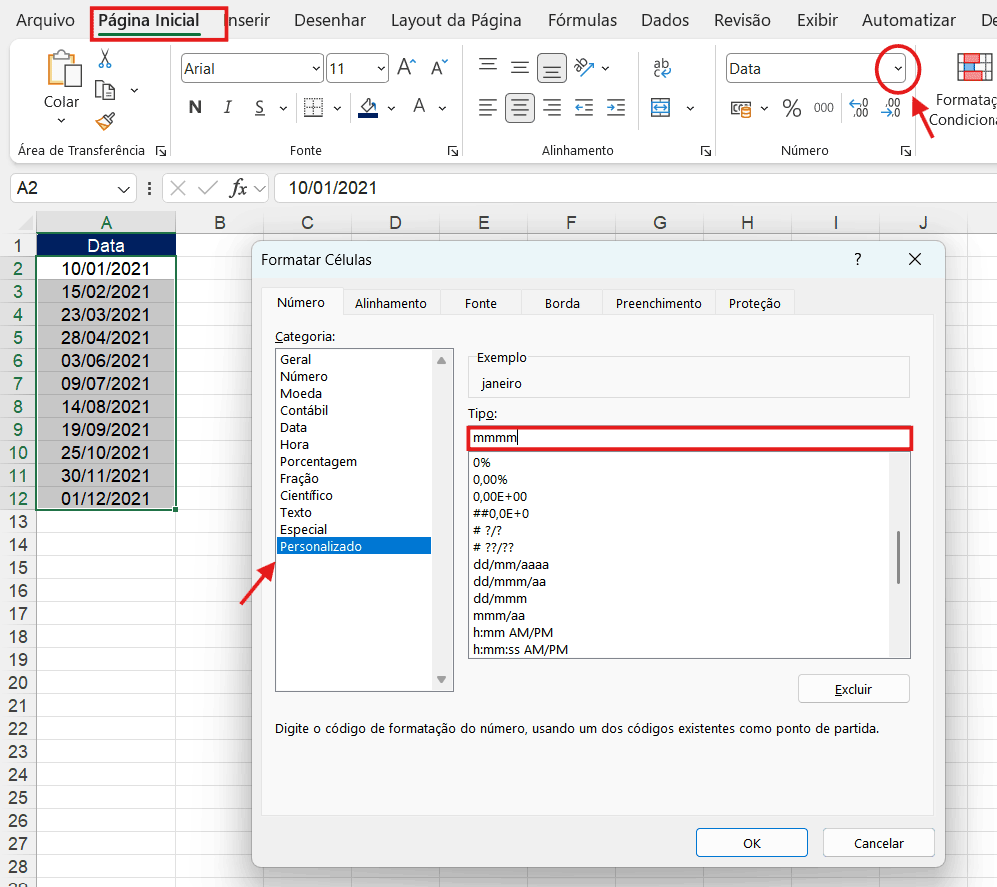Viewport: 997px width, 887px height.
Task: Decrease font size with the smaller A icon
Action: coord(439,67)
